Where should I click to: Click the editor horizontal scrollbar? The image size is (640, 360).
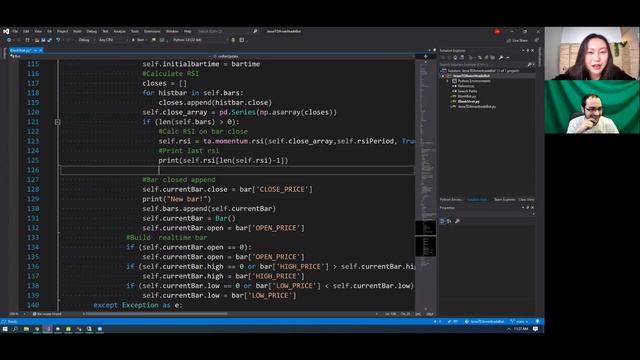(x=157, y=314)
